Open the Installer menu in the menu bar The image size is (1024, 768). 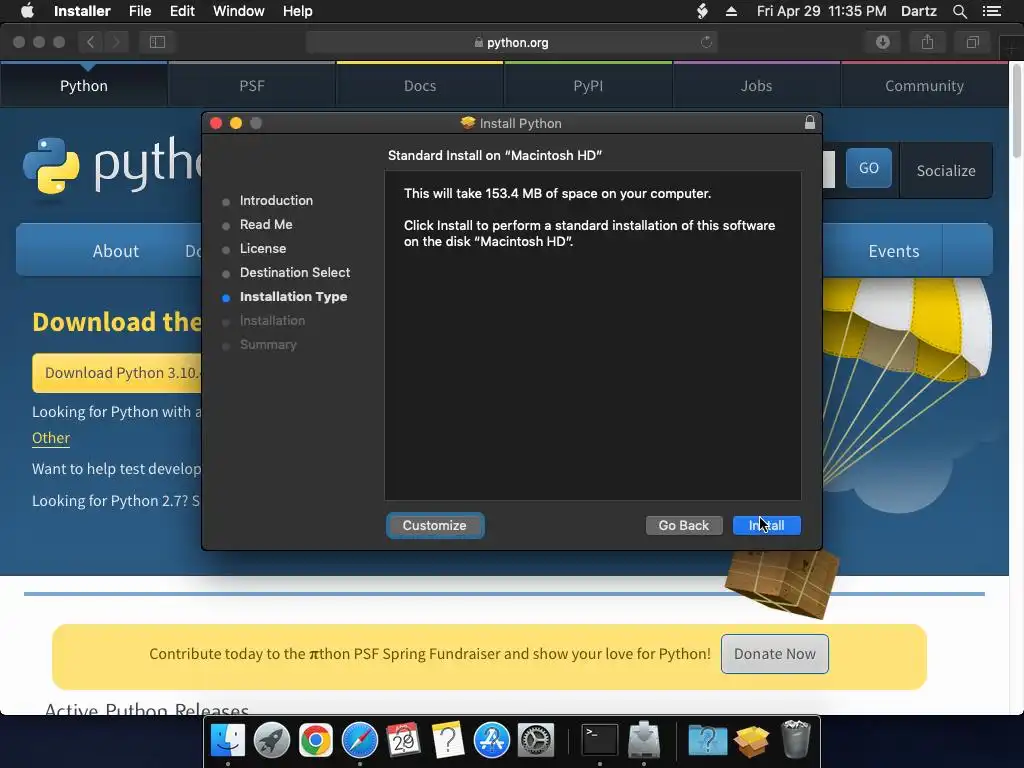coord(82,11)
